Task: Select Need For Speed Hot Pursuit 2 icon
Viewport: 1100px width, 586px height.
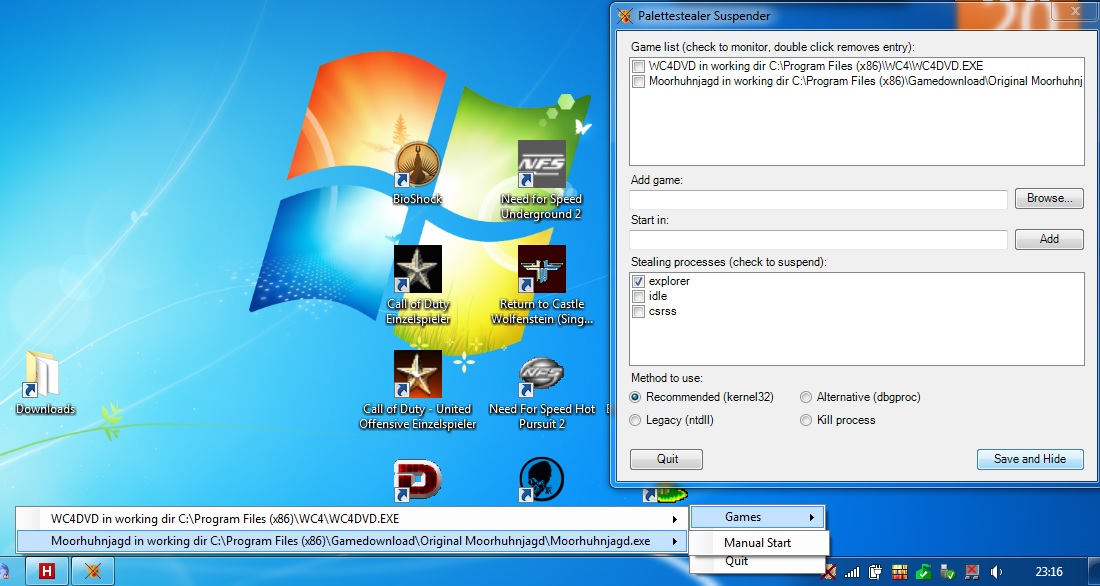Action: [x=542, y=392]
